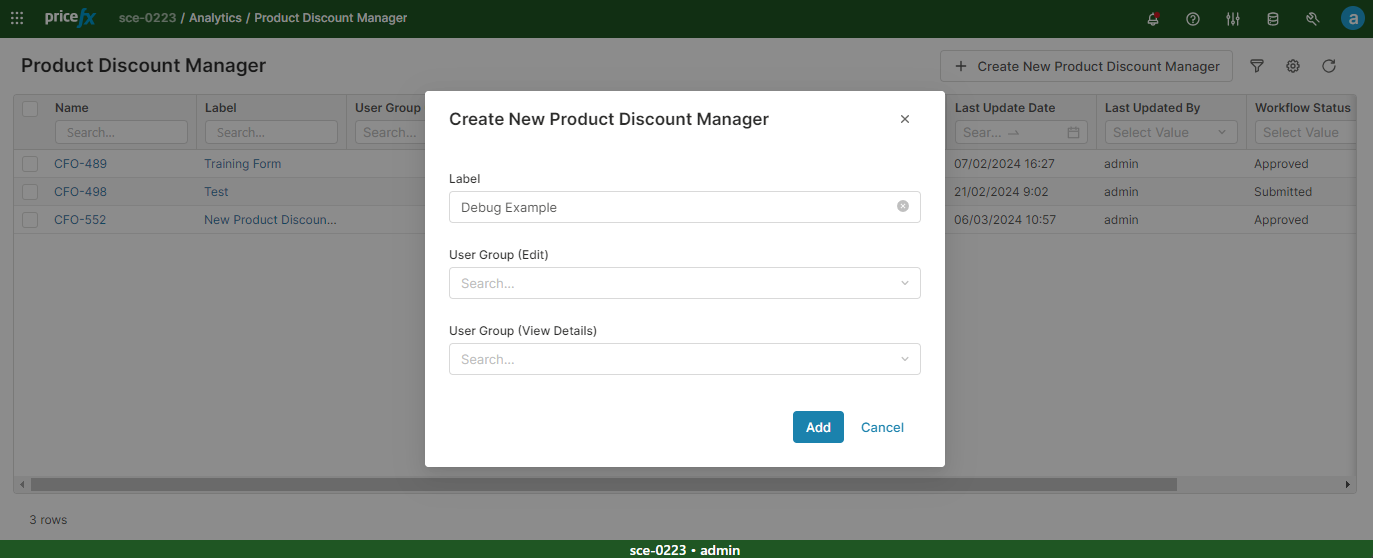The height and width of the screenshot is (558, 1373).
Task: Open the user avatar menu
Action: 1353,19
